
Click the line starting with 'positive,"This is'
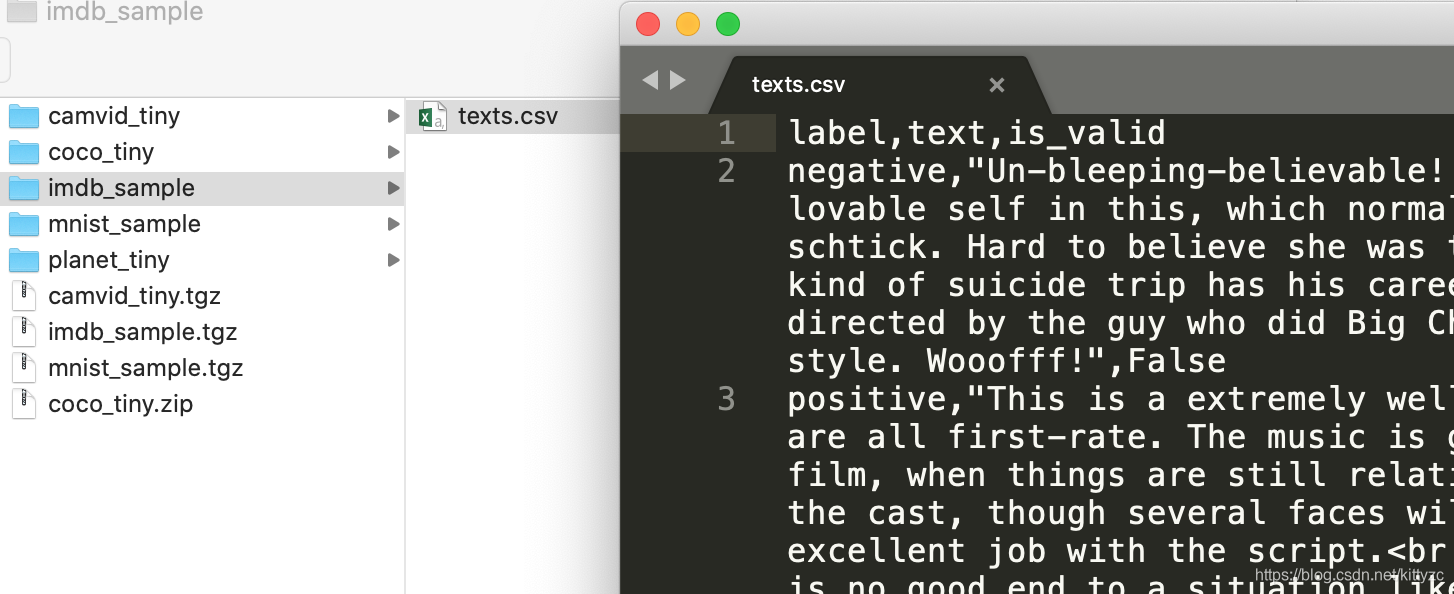[x=1120, y=399]
